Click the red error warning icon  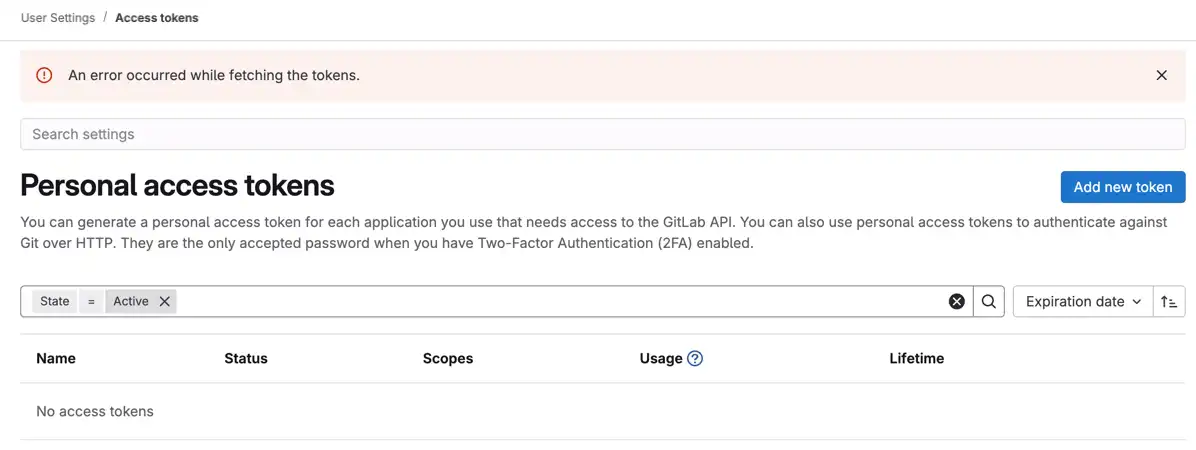pyautogui.click(x=44, y=75)
